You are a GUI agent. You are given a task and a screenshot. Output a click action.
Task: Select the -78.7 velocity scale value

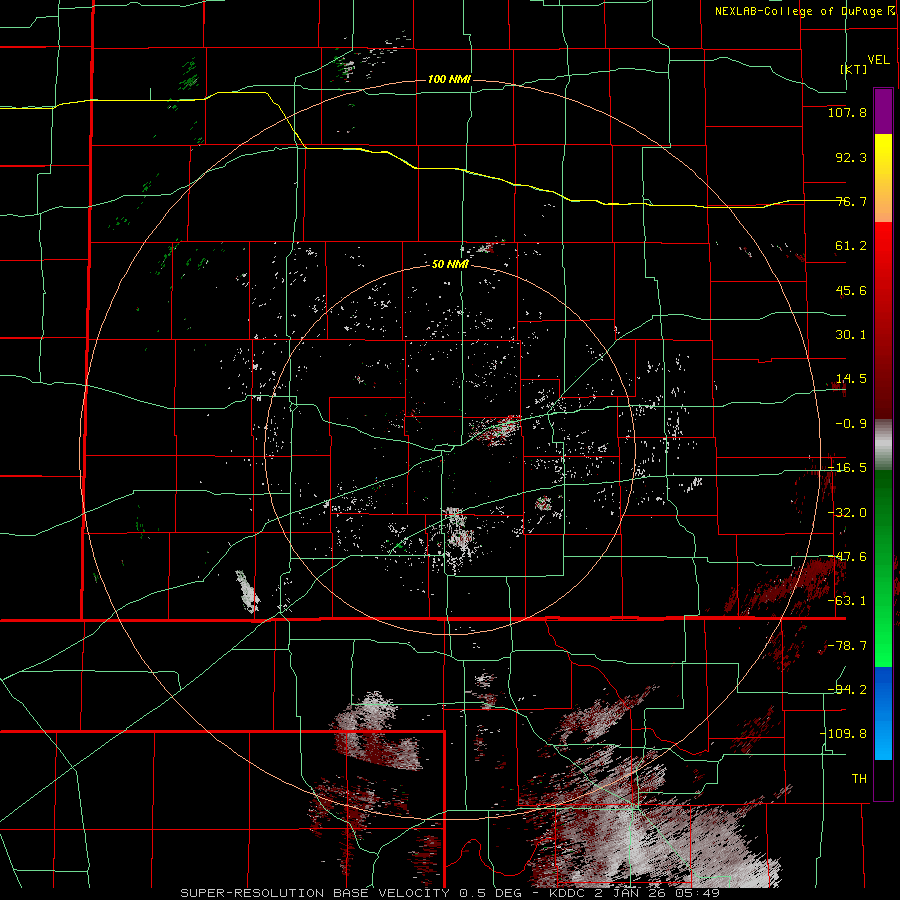point(847,646)
